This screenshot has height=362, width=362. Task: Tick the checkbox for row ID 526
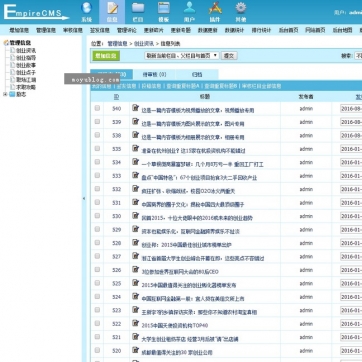(97, 269)
